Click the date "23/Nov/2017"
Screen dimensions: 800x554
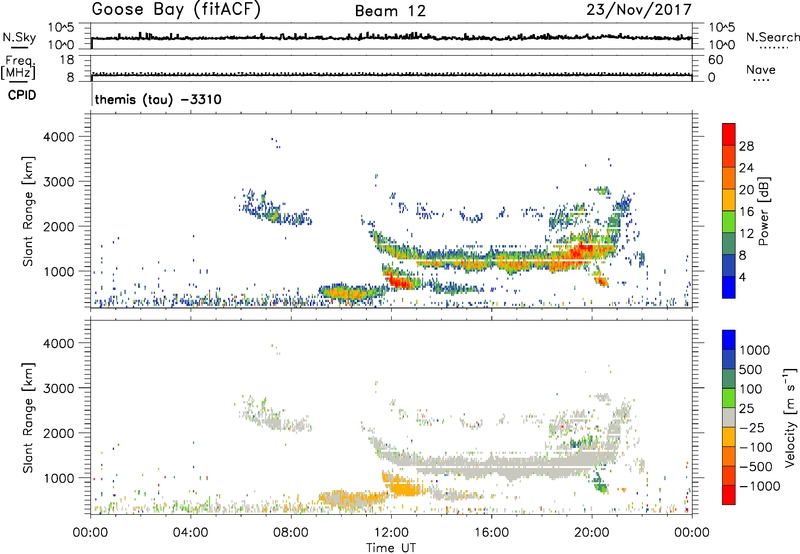point(639,10)
